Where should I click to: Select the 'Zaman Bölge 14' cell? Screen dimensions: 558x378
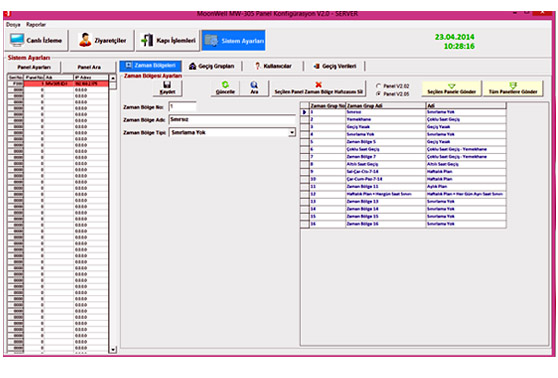pyautogui.click(x=386, y=209)
